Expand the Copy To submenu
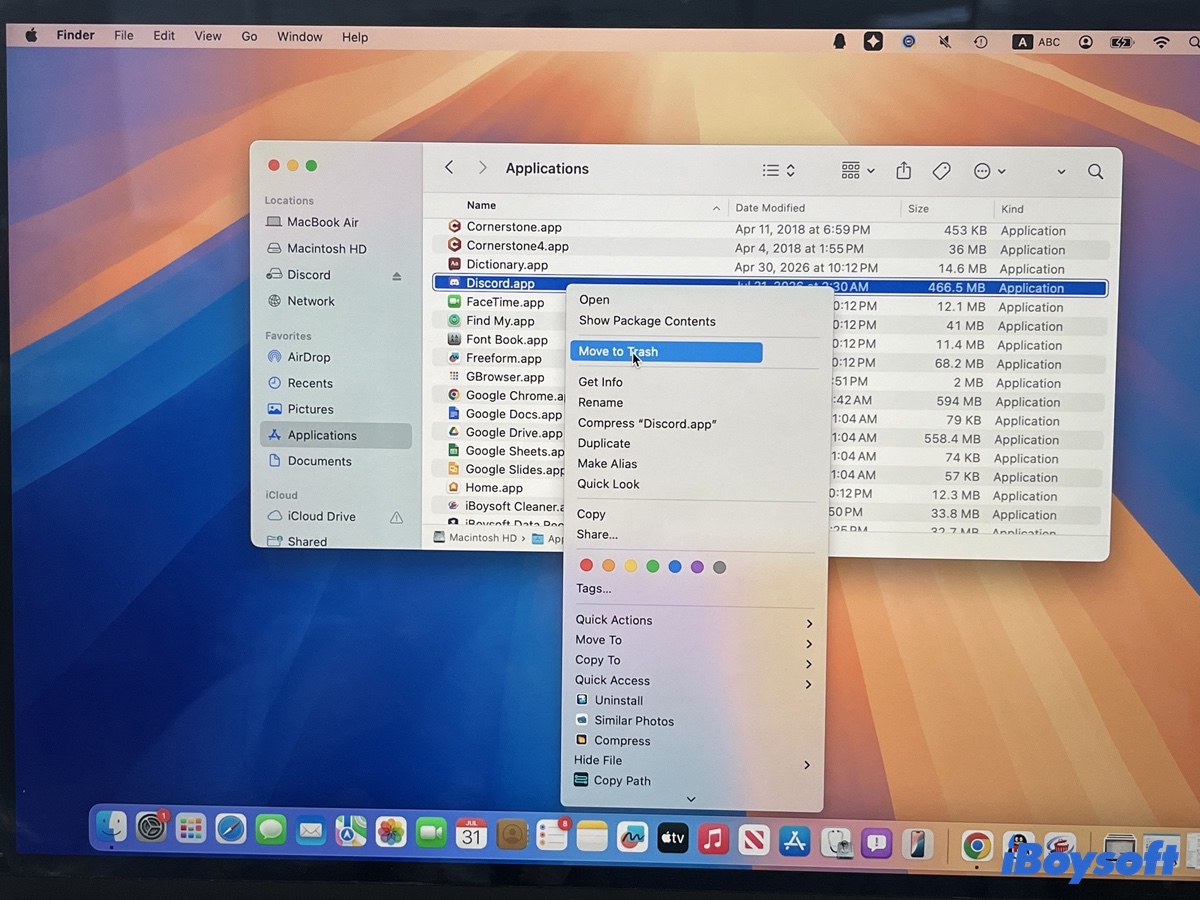This screenshot has height=900, width=1200. pyautogui.click(x=694, y=660)
